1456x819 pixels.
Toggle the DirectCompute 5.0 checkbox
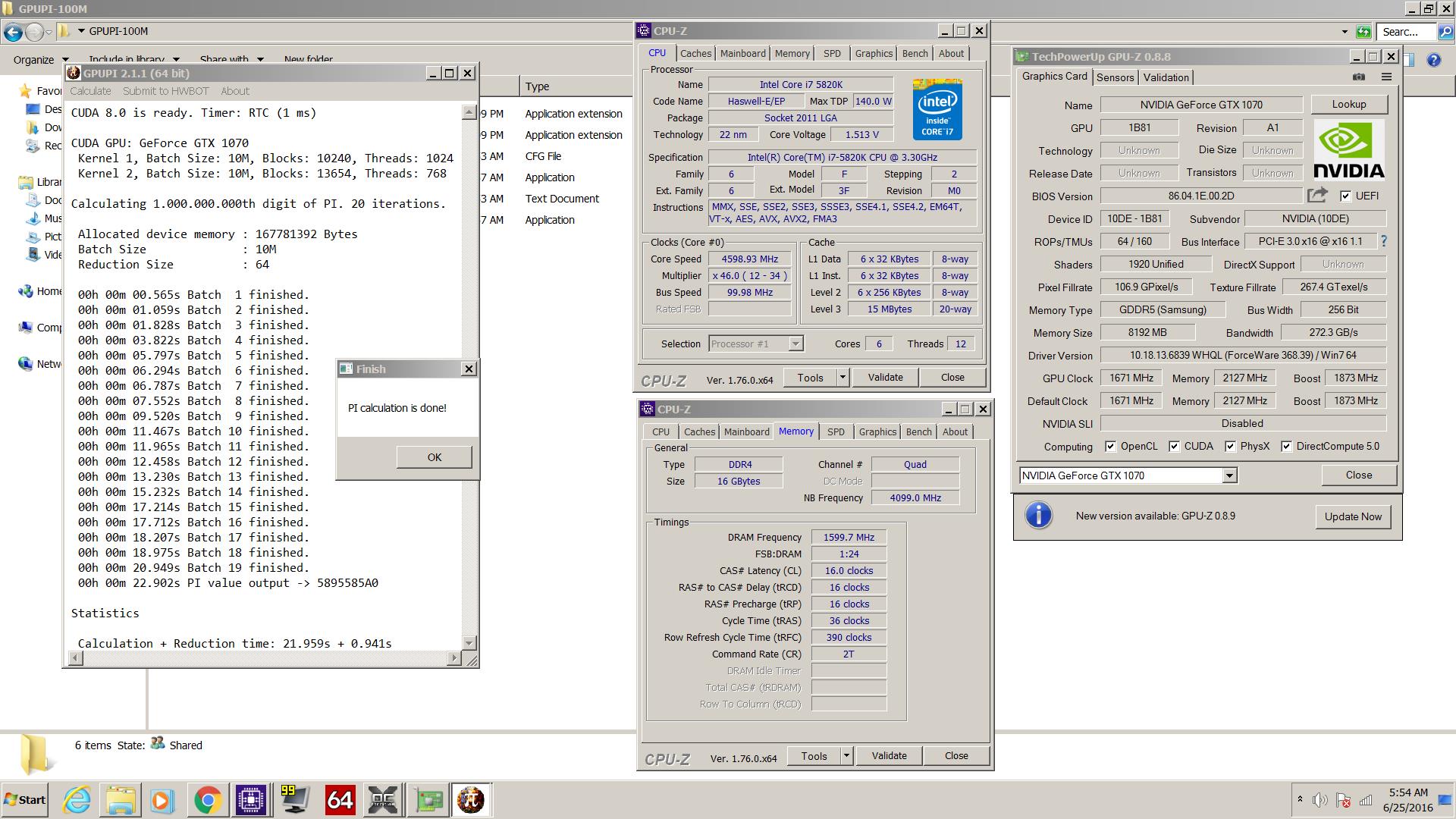click(x=1286, y=446)
